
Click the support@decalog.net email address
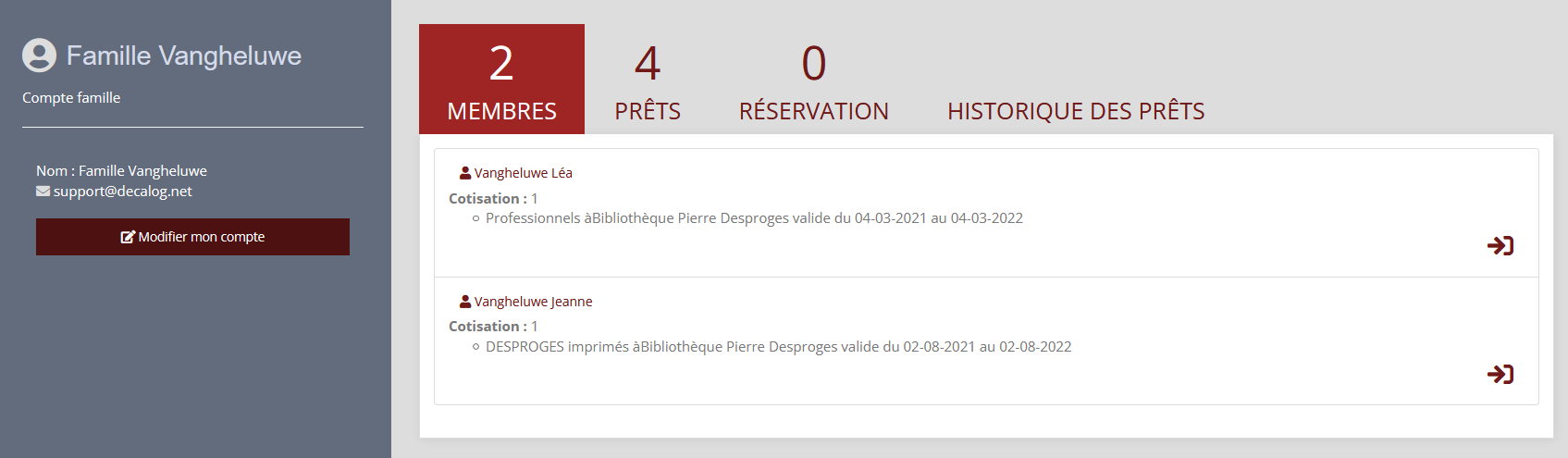tap(122, 192)
